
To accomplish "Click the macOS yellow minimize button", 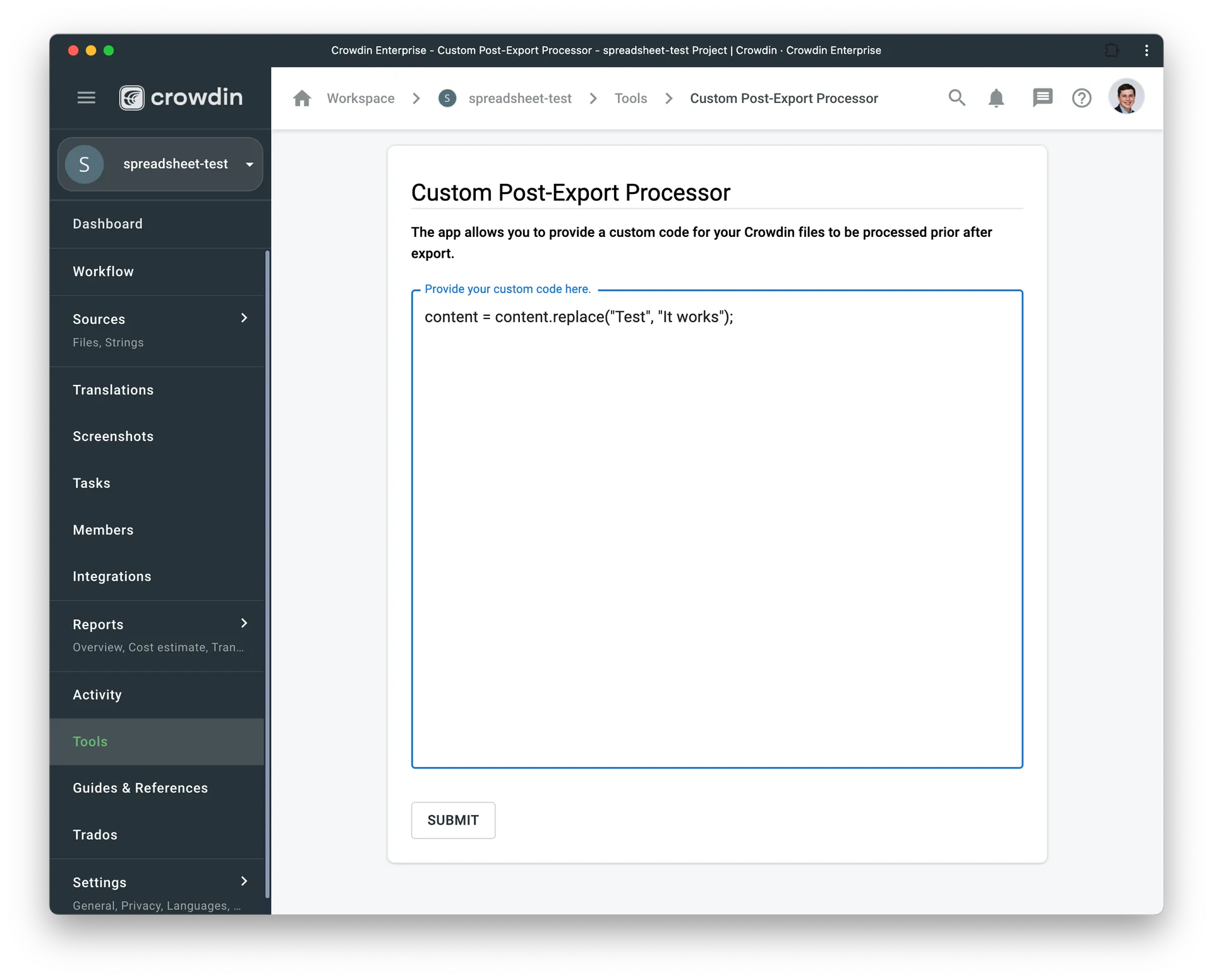I will click(91, 51).
